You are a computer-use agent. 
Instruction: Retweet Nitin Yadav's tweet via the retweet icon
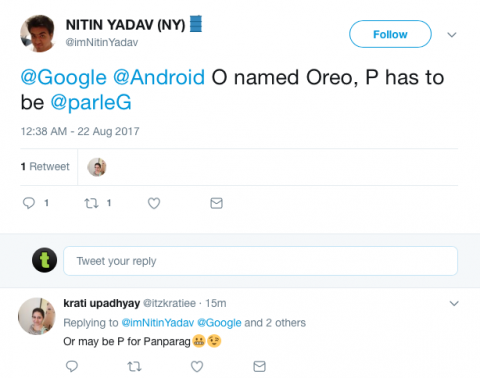pos(91,203)
